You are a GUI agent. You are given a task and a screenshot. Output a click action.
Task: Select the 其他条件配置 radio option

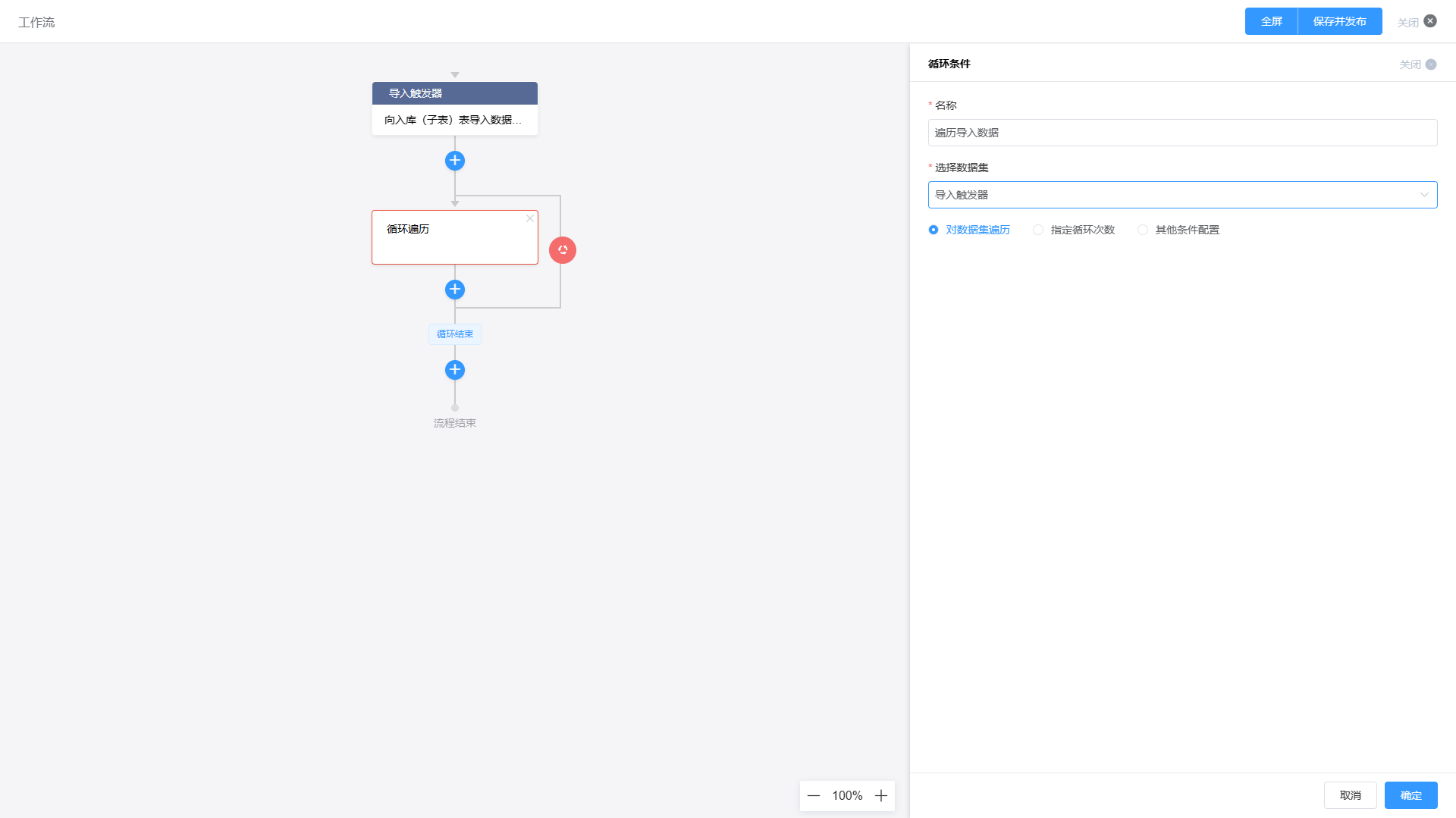[1178, 230]
